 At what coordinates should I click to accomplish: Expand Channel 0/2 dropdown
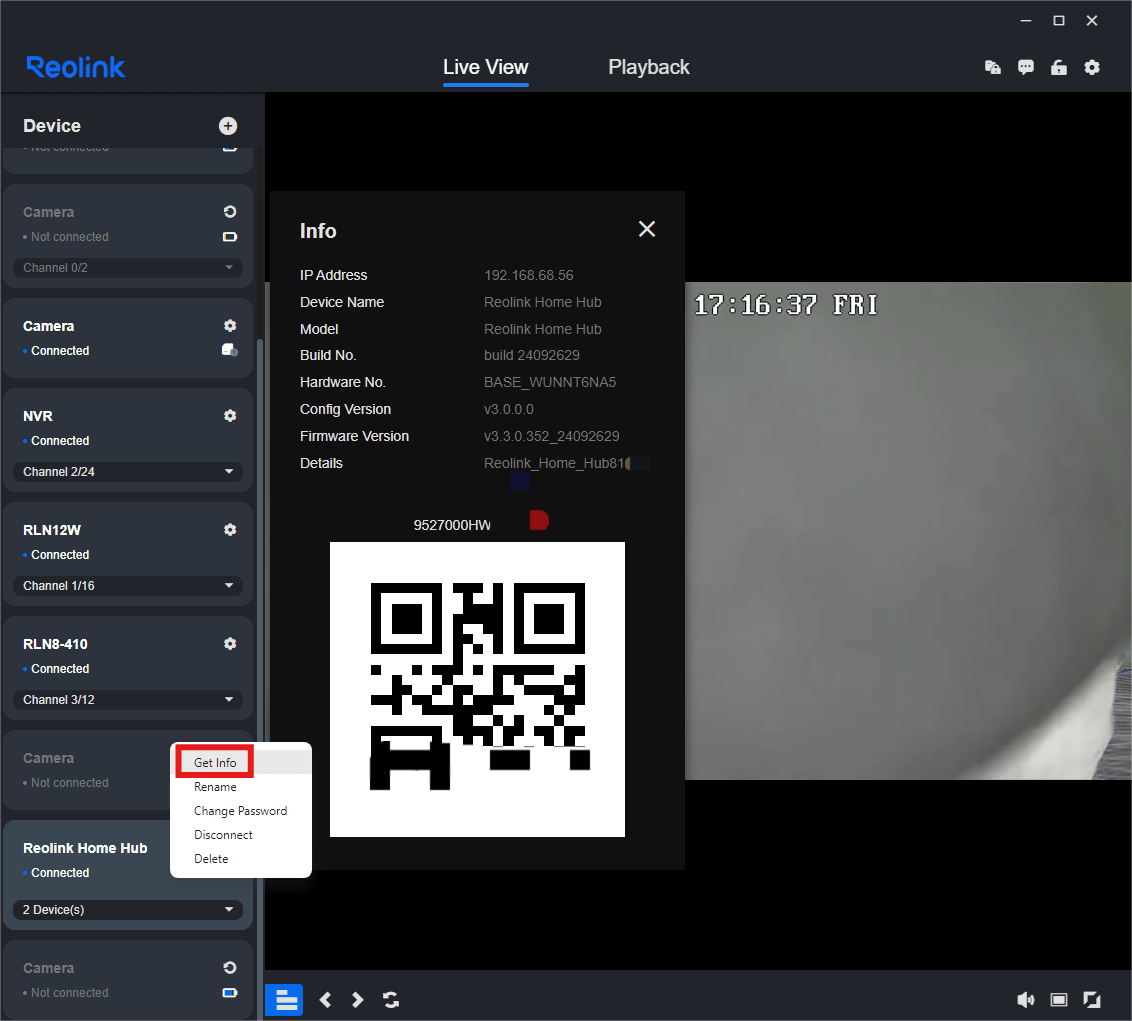(128, 268)
